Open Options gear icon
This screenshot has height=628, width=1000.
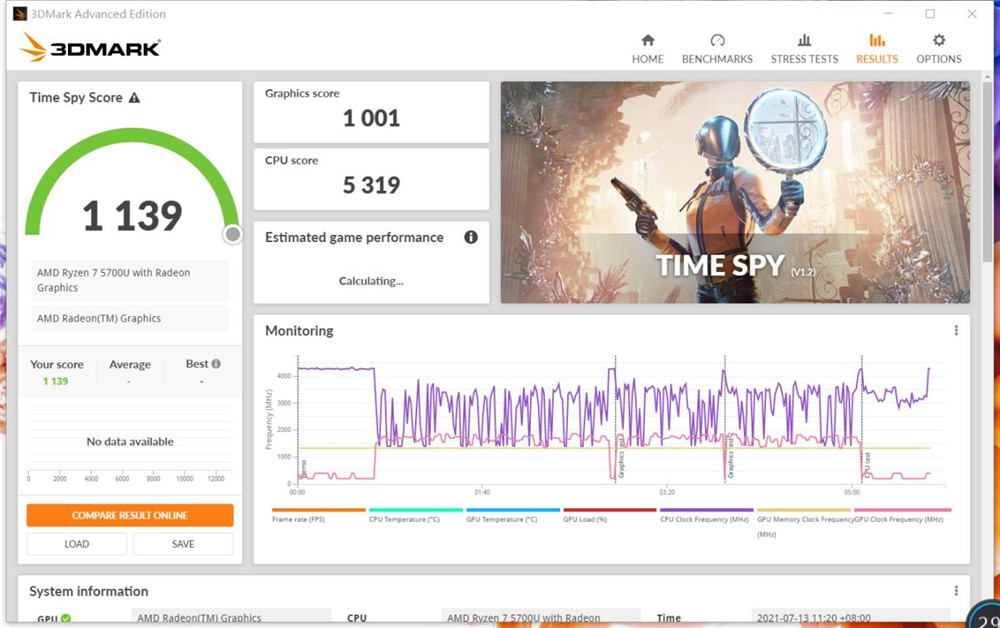pos(938,41)
